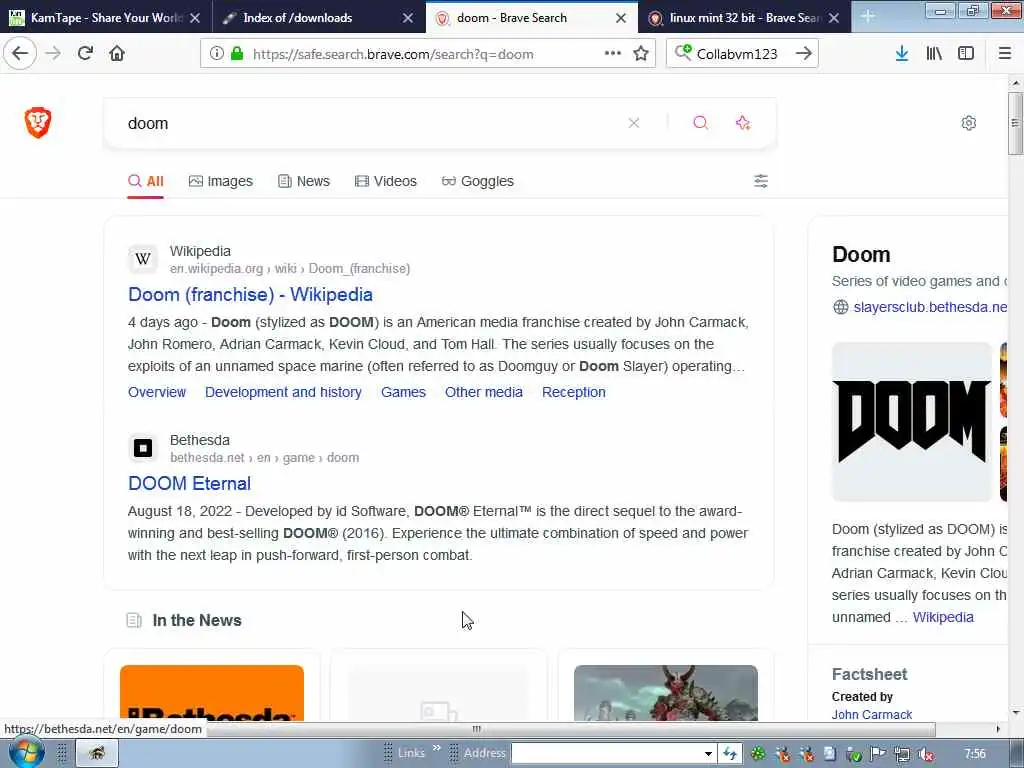Open the search filters sliders icon
The height and width of the screenshot is (768, 1024).
coord(761,181)
